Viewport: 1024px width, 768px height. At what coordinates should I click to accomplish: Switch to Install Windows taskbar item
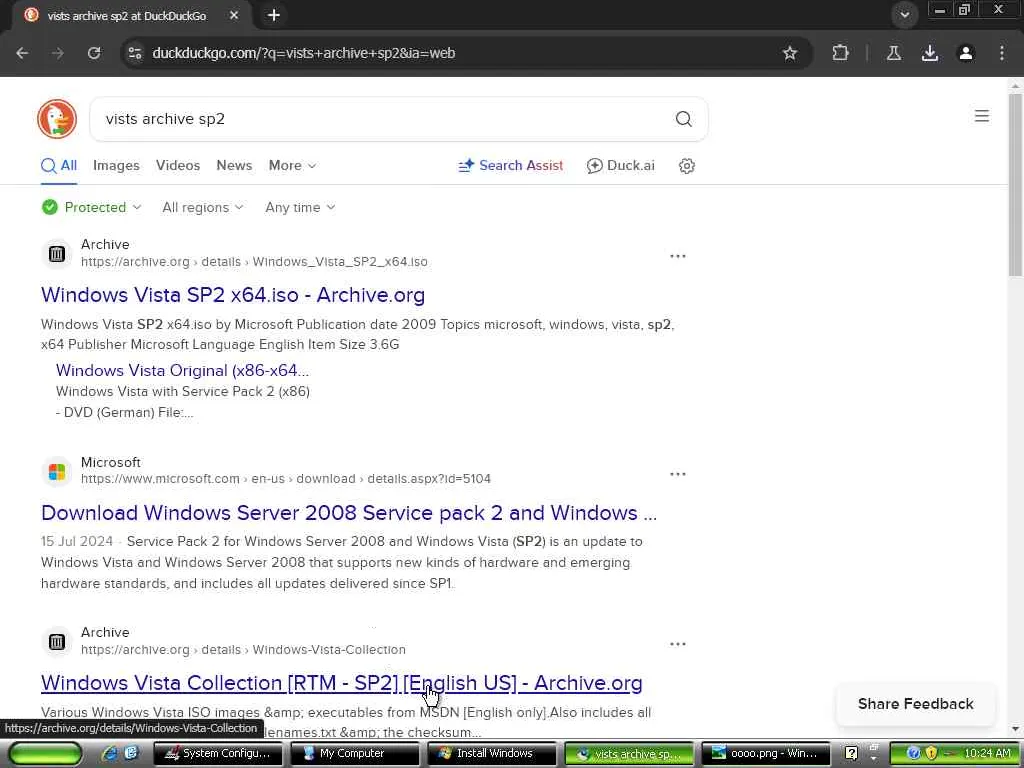coord(492,754)
